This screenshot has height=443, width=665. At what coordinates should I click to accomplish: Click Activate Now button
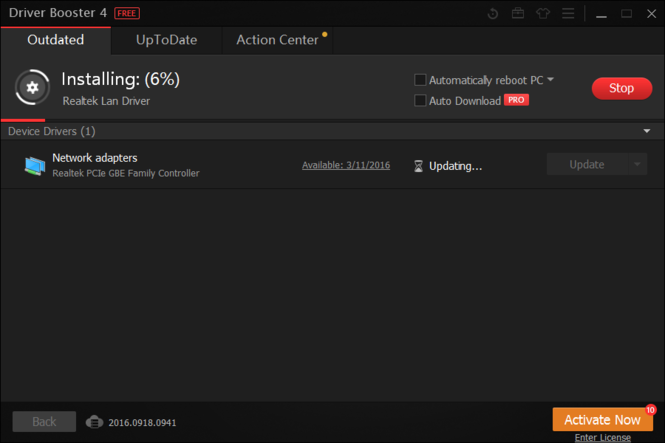(x=602, y=419)
